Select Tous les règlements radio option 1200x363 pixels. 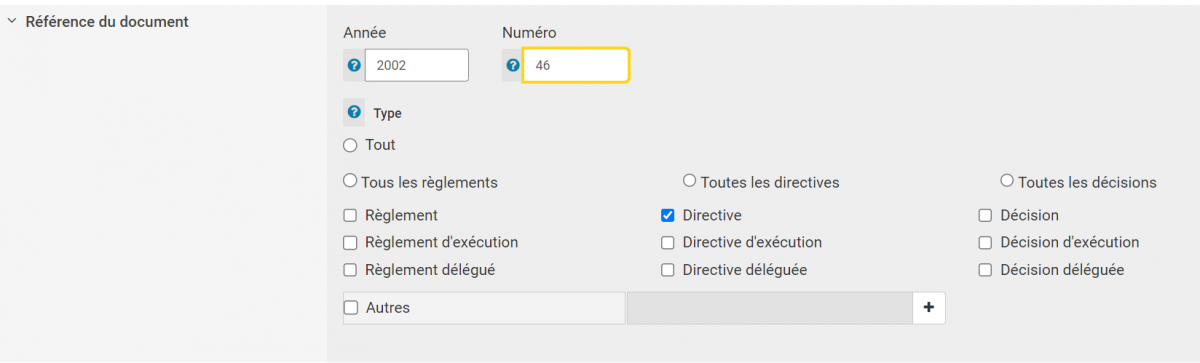pos(350,181)
